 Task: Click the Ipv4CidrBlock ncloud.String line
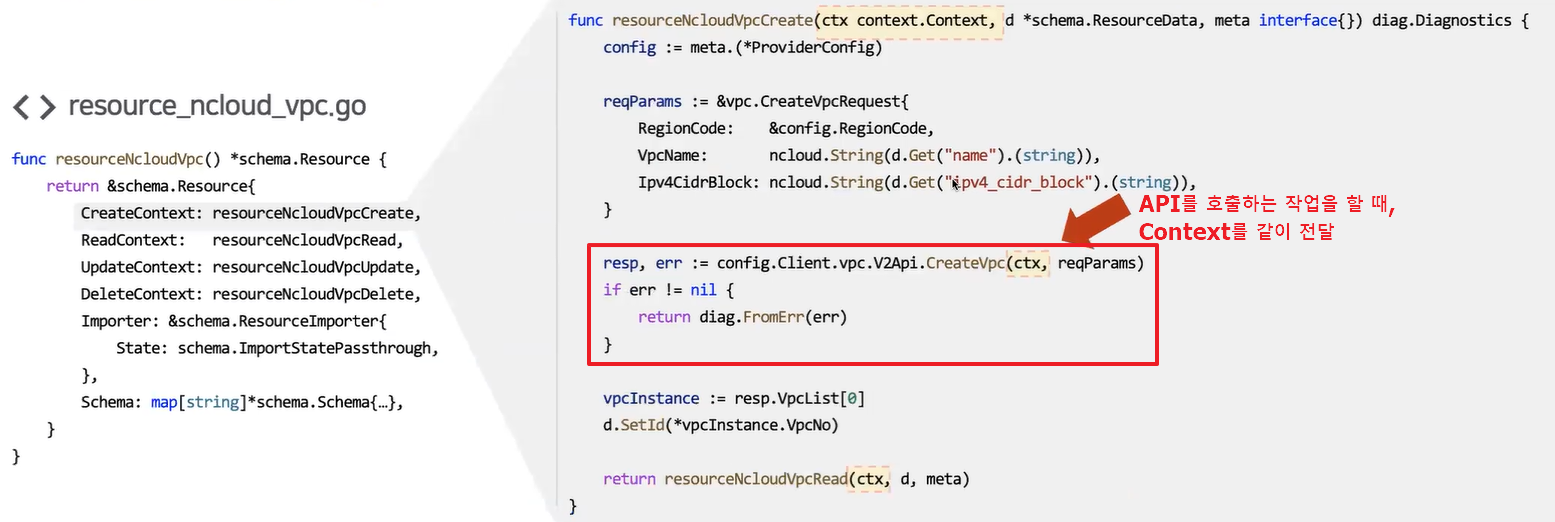coord(917,182)
